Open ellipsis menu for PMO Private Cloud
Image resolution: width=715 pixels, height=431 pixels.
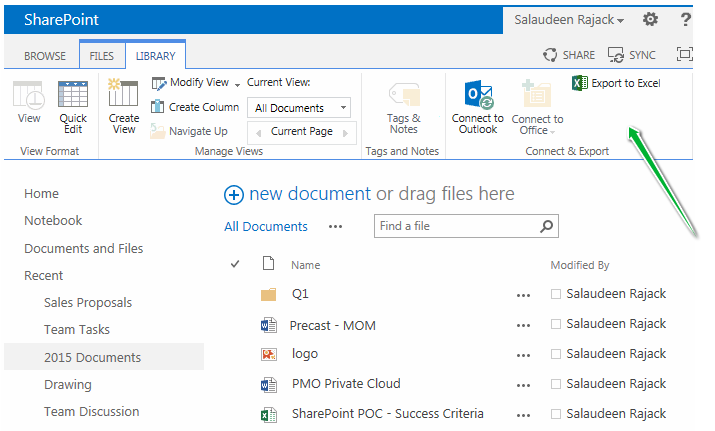click(523, 386)
